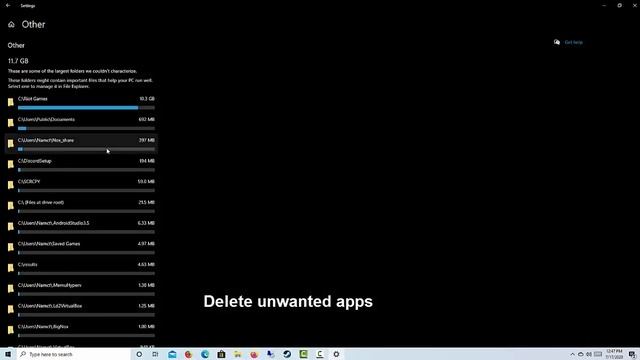Open the Nox_share folder entry
Screen dimensions: 640x360
(x=81, y=144)
